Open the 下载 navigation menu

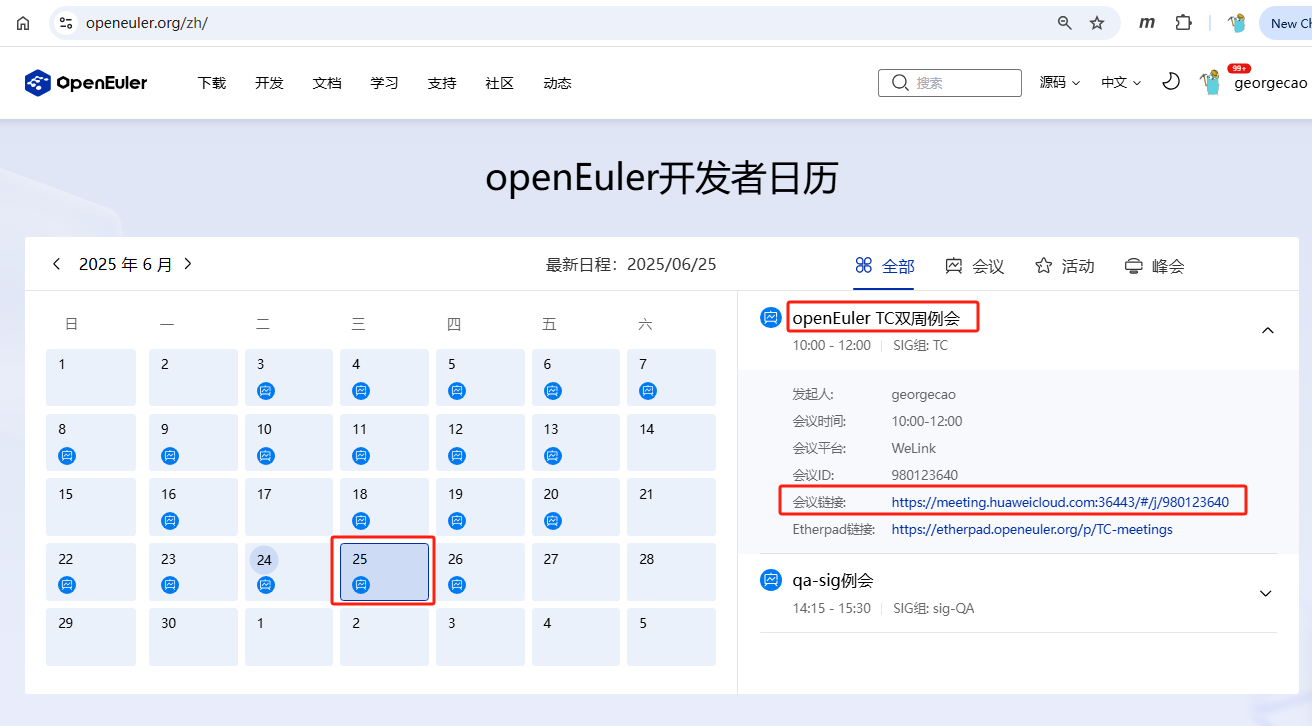pos(212,83)
